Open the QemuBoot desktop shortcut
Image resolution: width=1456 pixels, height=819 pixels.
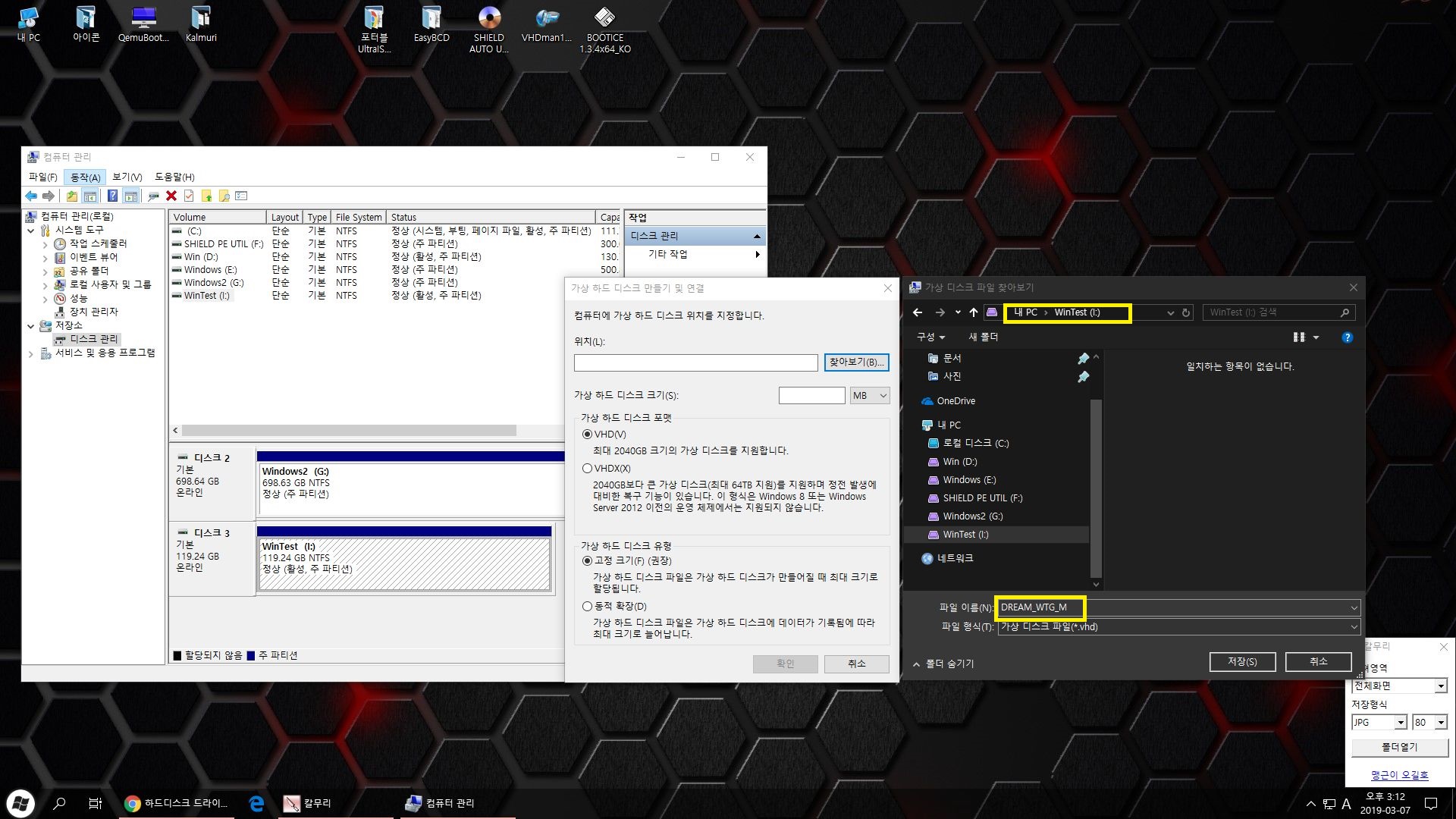(x=143, y=25)
